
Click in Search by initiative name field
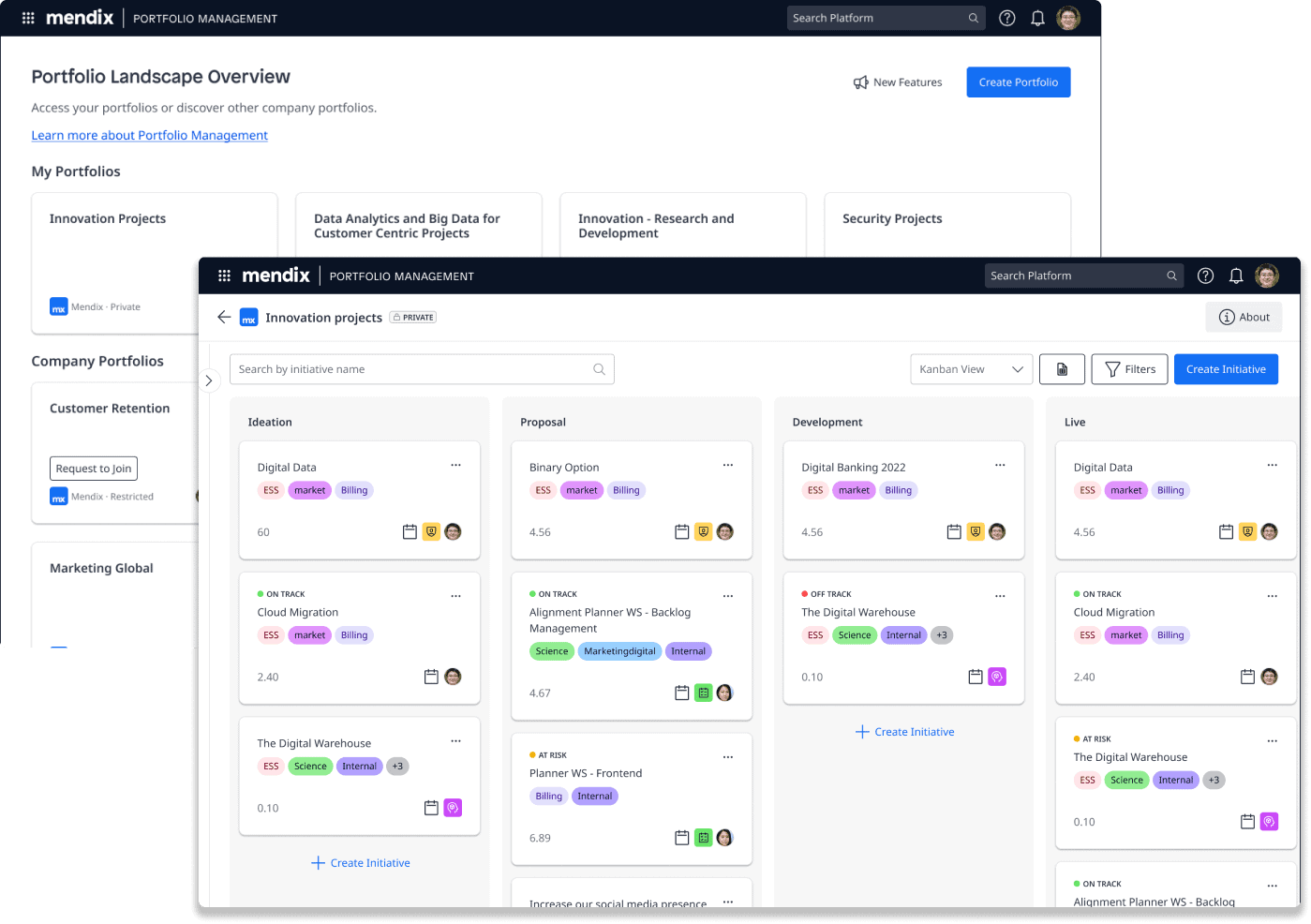pyautogui.click(x=412, y=369)
